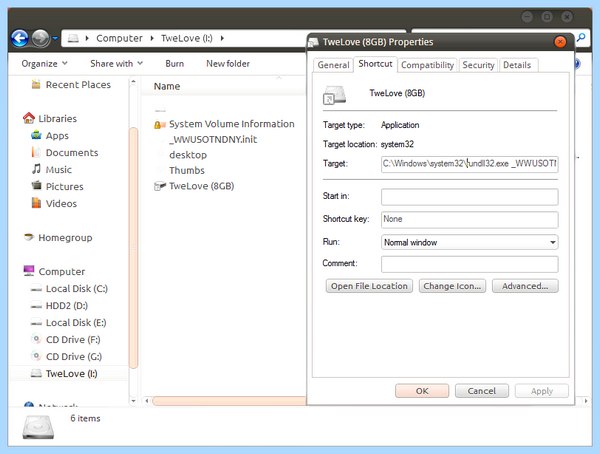Click the Cancel button in Properties
The width and height of the screenshot is (600, 454).
pos(482,391)
